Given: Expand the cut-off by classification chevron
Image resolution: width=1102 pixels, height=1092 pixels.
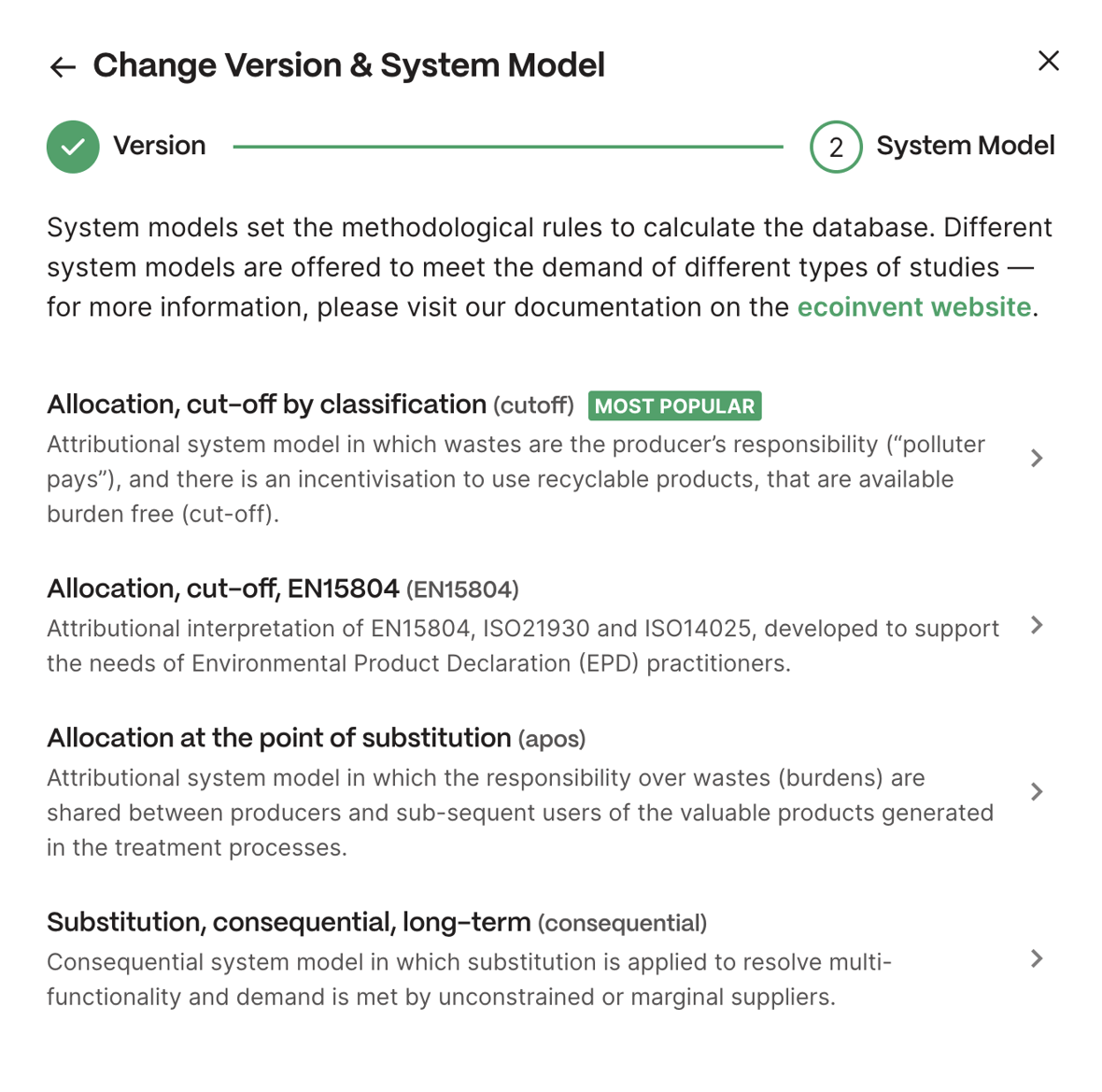Looking at the screenshot, I should [x=1037, y=458].
